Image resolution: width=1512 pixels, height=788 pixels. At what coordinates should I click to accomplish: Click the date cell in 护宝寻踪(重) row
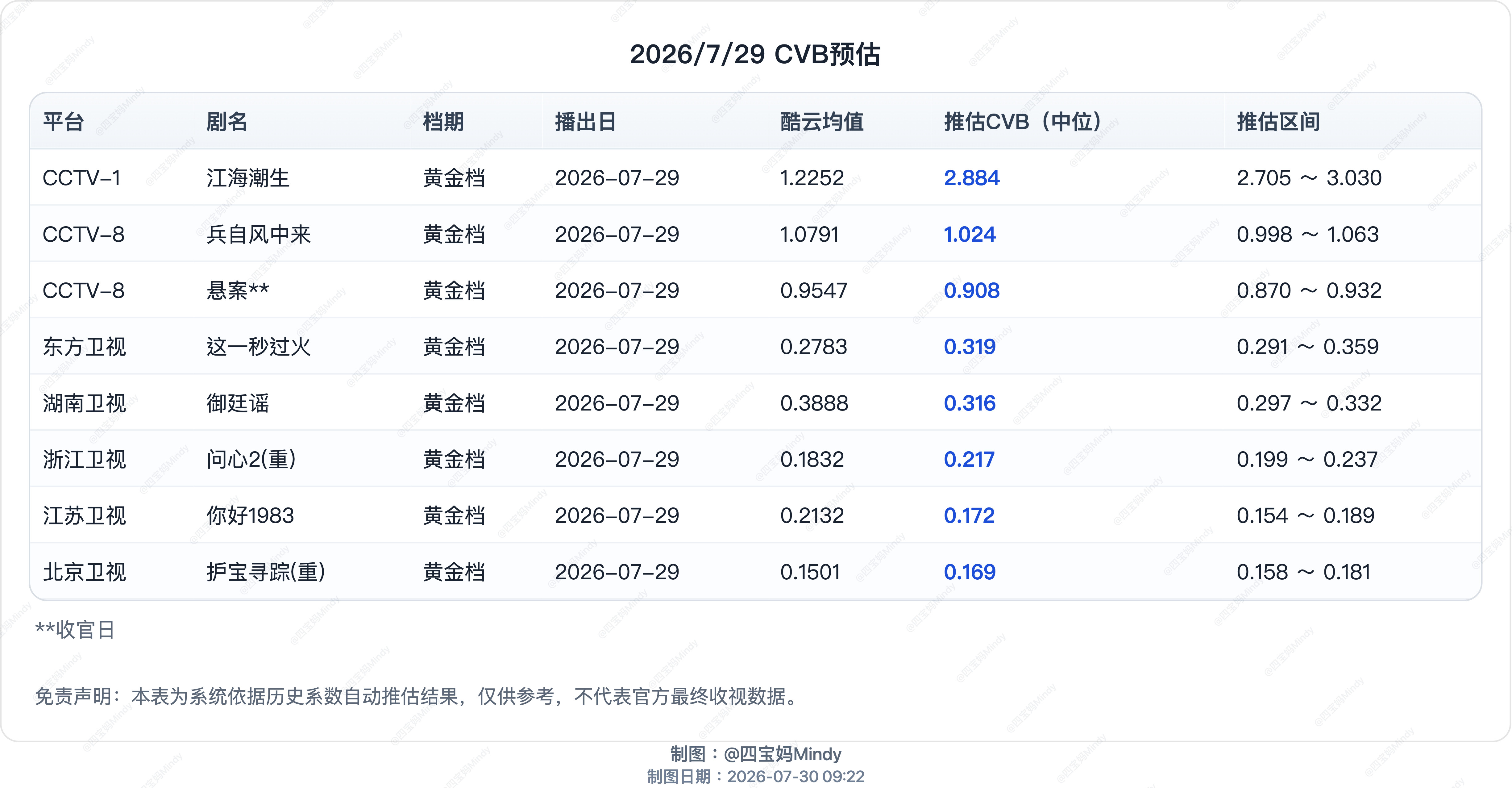point(617,573)
